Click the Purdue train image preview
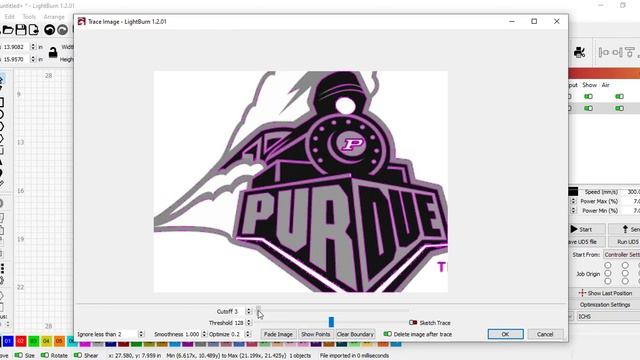The image size is (640, 360). tap(300, 182)
